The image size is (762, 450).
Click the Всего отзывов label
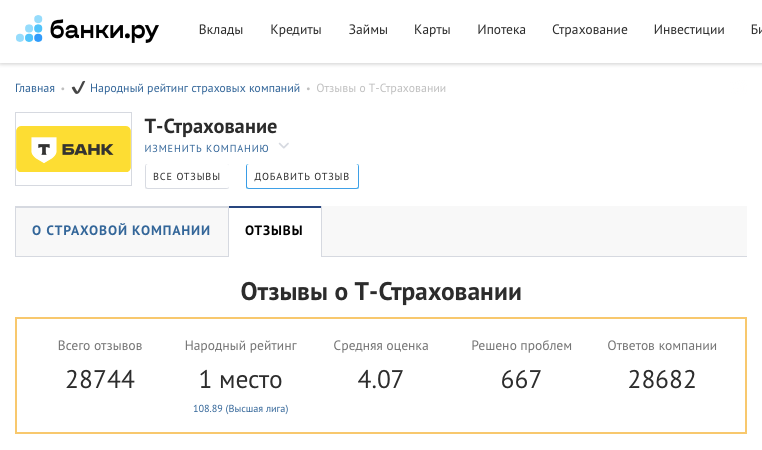click(100, 346)
